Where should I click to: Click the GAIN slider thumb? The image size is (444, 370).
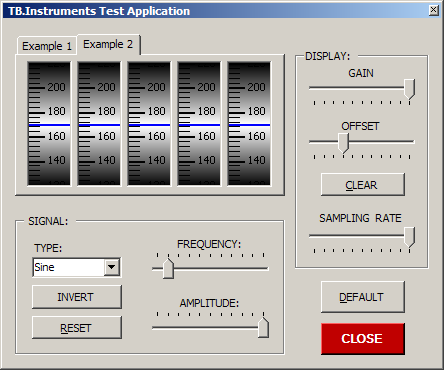pos(409,89)
